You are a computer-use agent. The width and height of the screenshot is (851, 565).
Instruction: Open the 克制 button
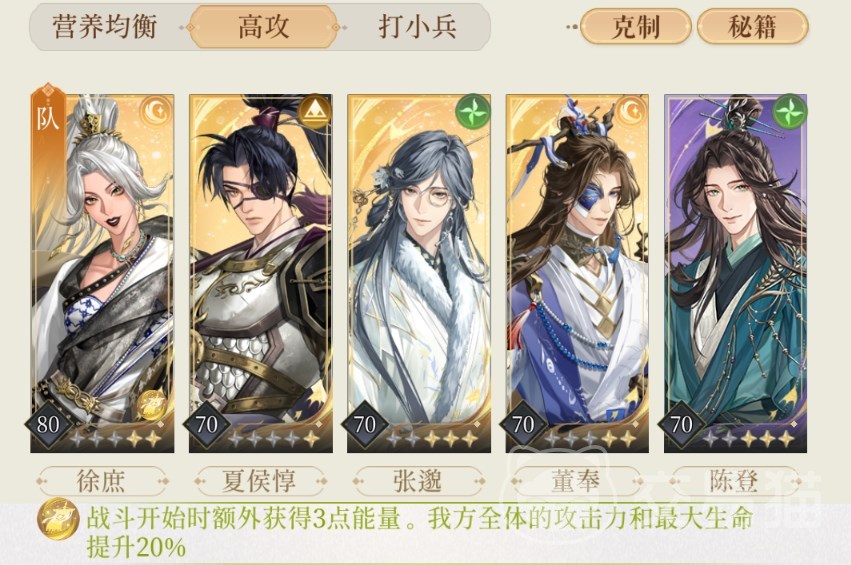pyautogui.click(x=636, y=27)
